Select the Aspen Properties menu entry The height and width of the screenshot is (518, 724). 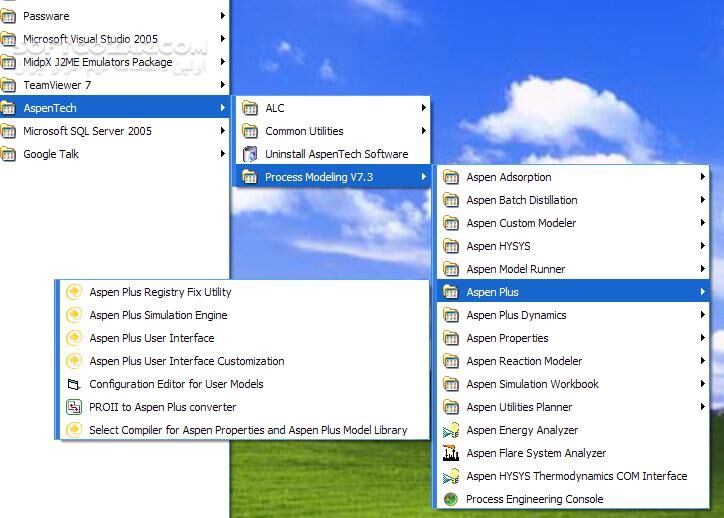[x=507, y=338]
